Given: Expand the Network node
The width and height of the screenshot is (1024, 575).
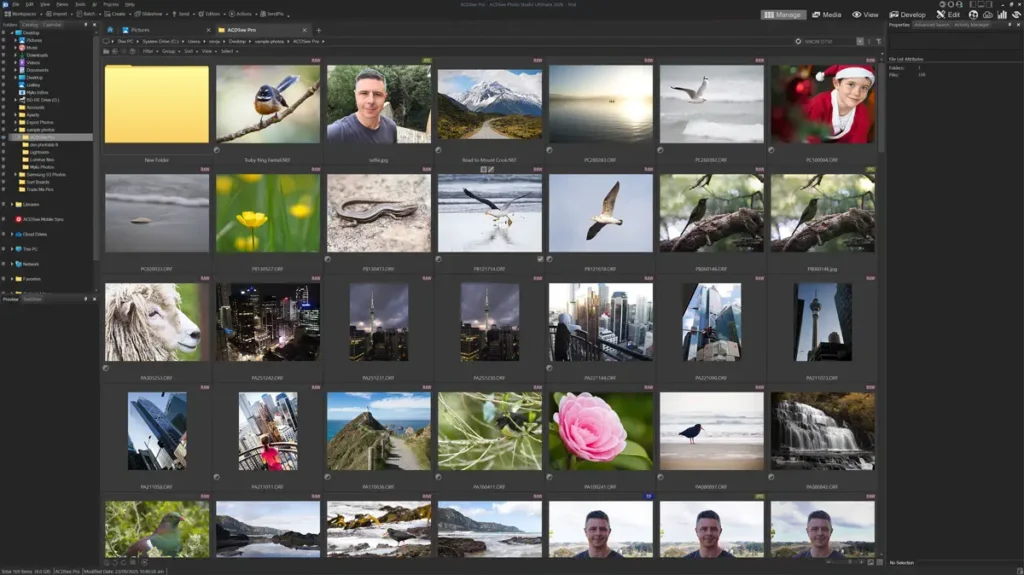Looking at the screenshot, I should coord(12,264).
